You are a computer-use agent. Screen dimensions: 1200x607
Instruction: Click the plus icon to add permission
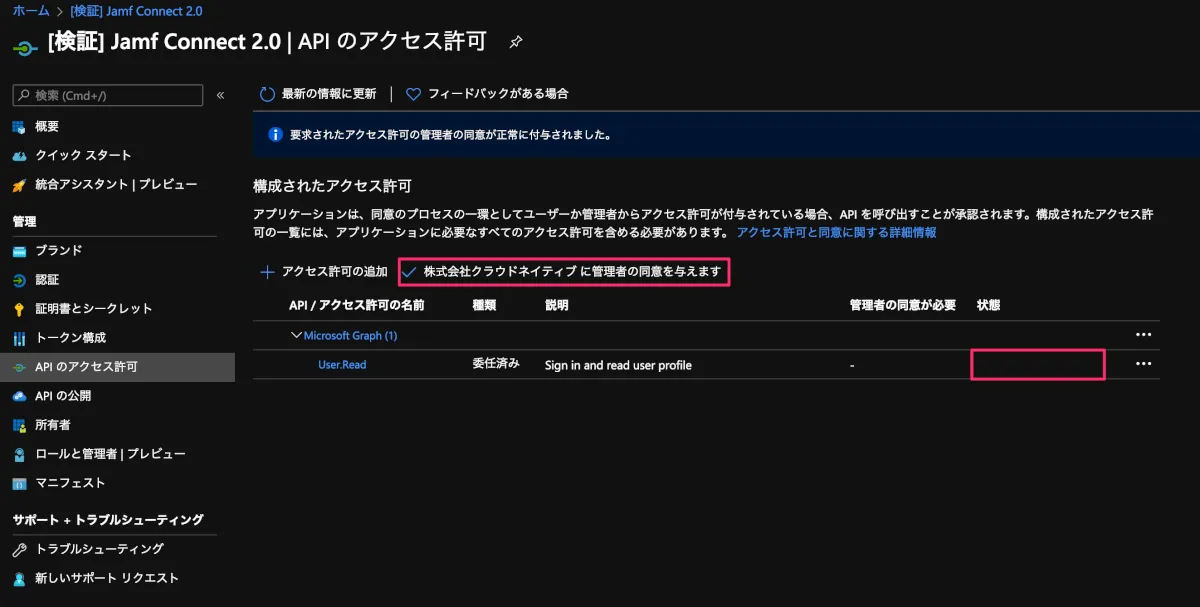[267, 272]
